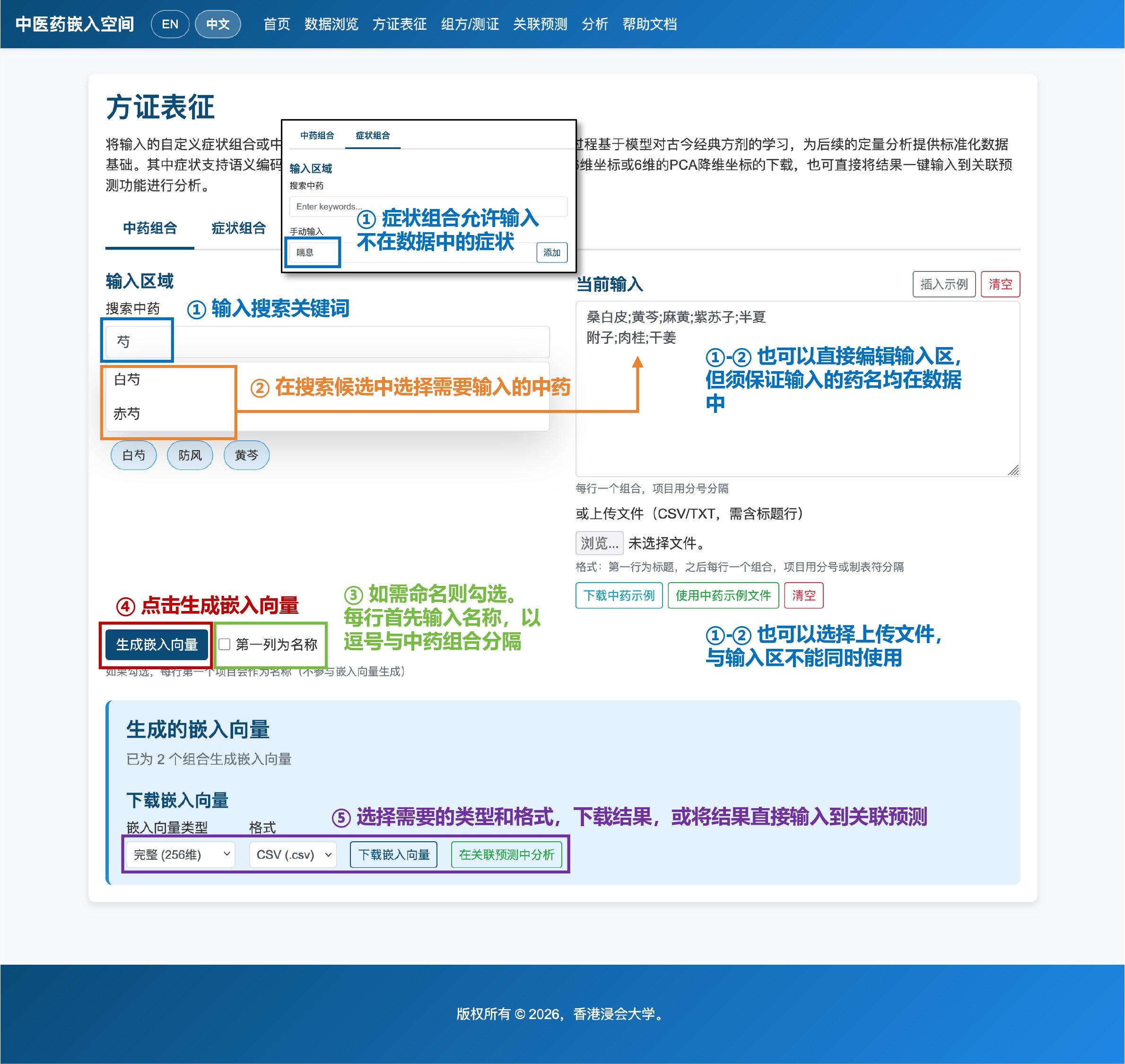
Task: Switch language to 中文
Action: click(218, 25)
